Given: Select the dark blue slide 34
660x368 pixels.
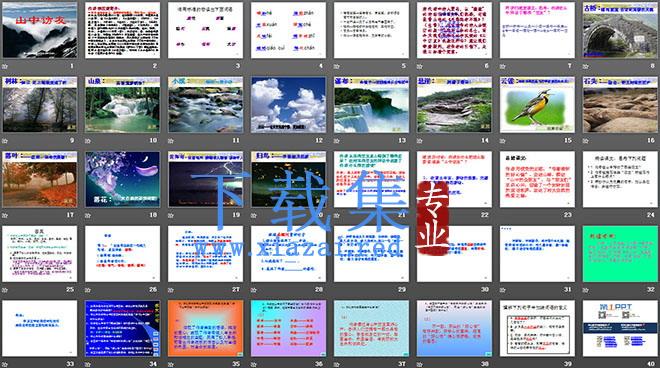Looking at the screenshot, I should [x=122, y=328].
